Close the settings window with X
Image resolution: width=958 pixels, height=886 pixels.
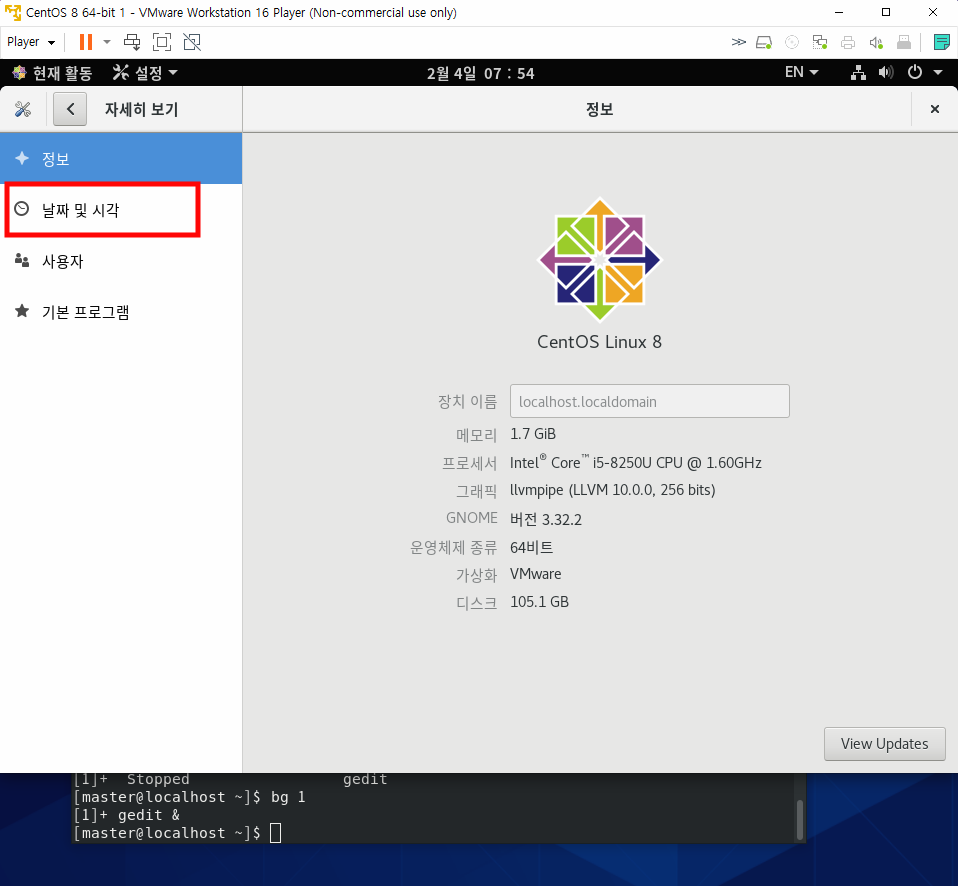point(934,109)
